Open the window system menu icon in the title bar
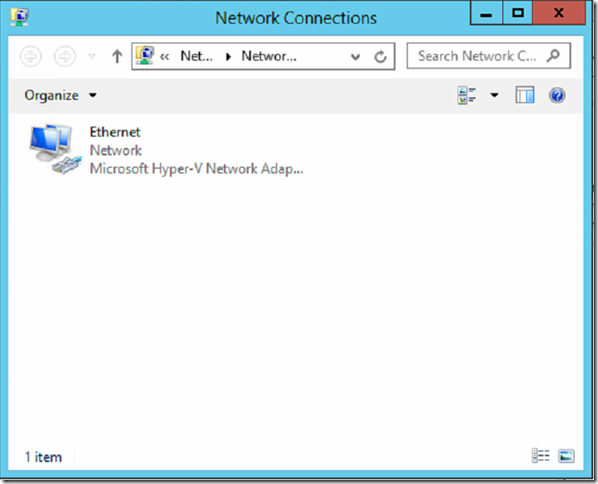 pyautogui.click(x=20, y=17)
